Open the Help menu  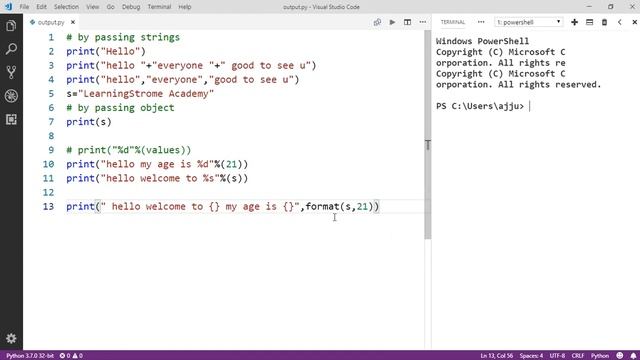click(x=184, y=7)
